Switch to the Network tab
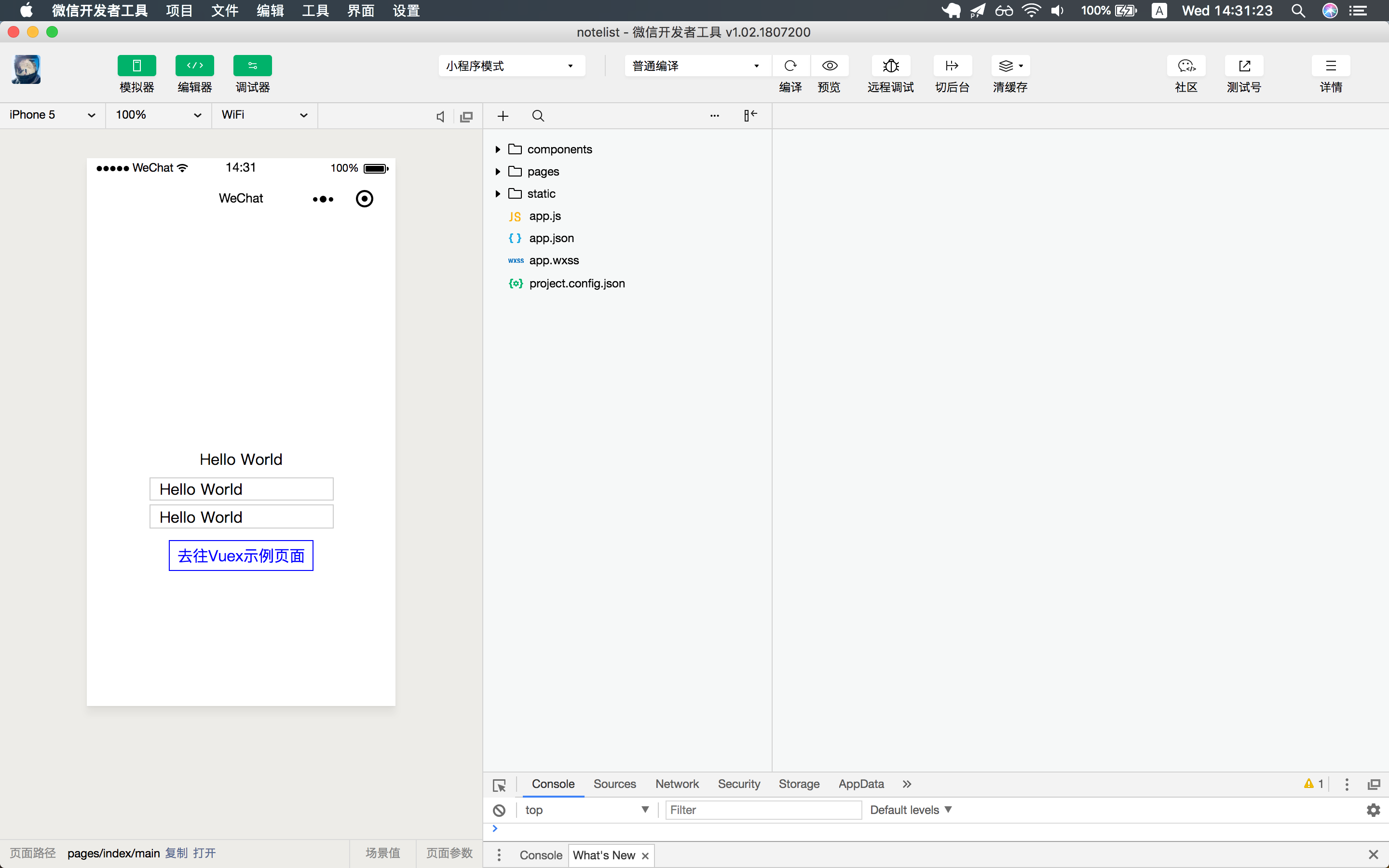The width and height of the screenshot is (1389, 868). click(677, 784)
